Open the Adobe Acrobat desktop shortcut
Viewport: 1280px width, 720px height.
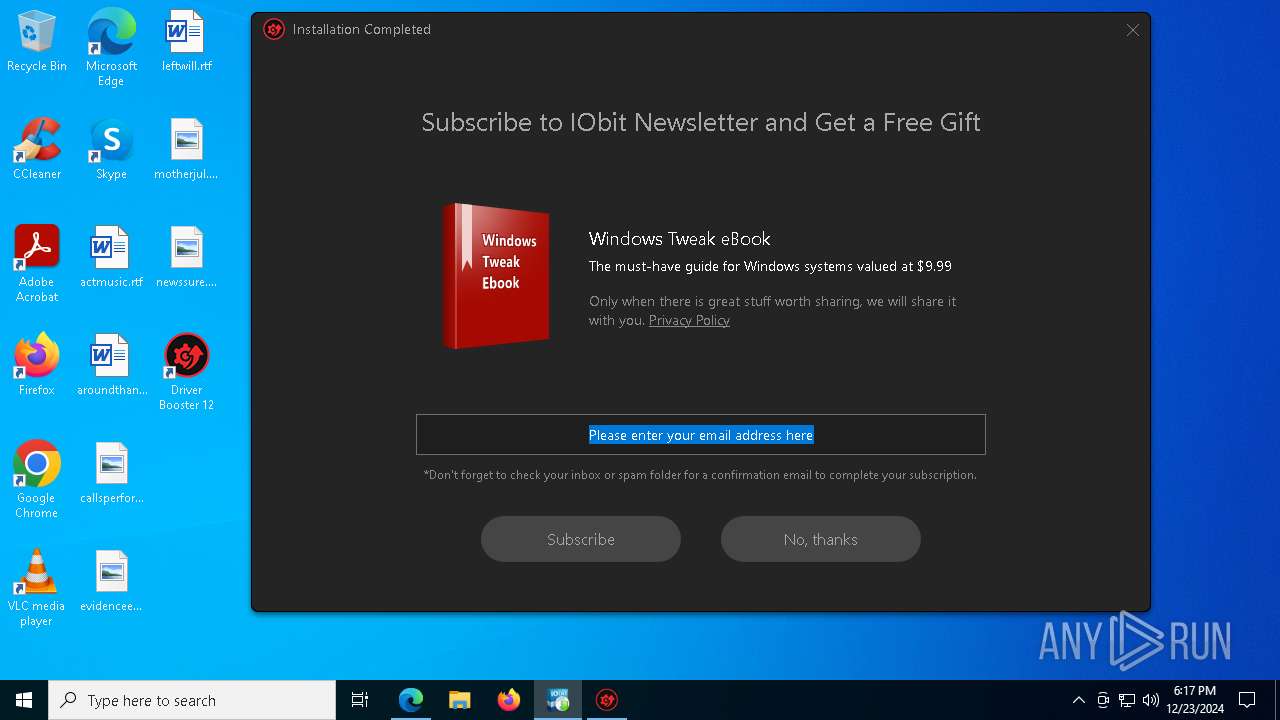coord(37,264)
